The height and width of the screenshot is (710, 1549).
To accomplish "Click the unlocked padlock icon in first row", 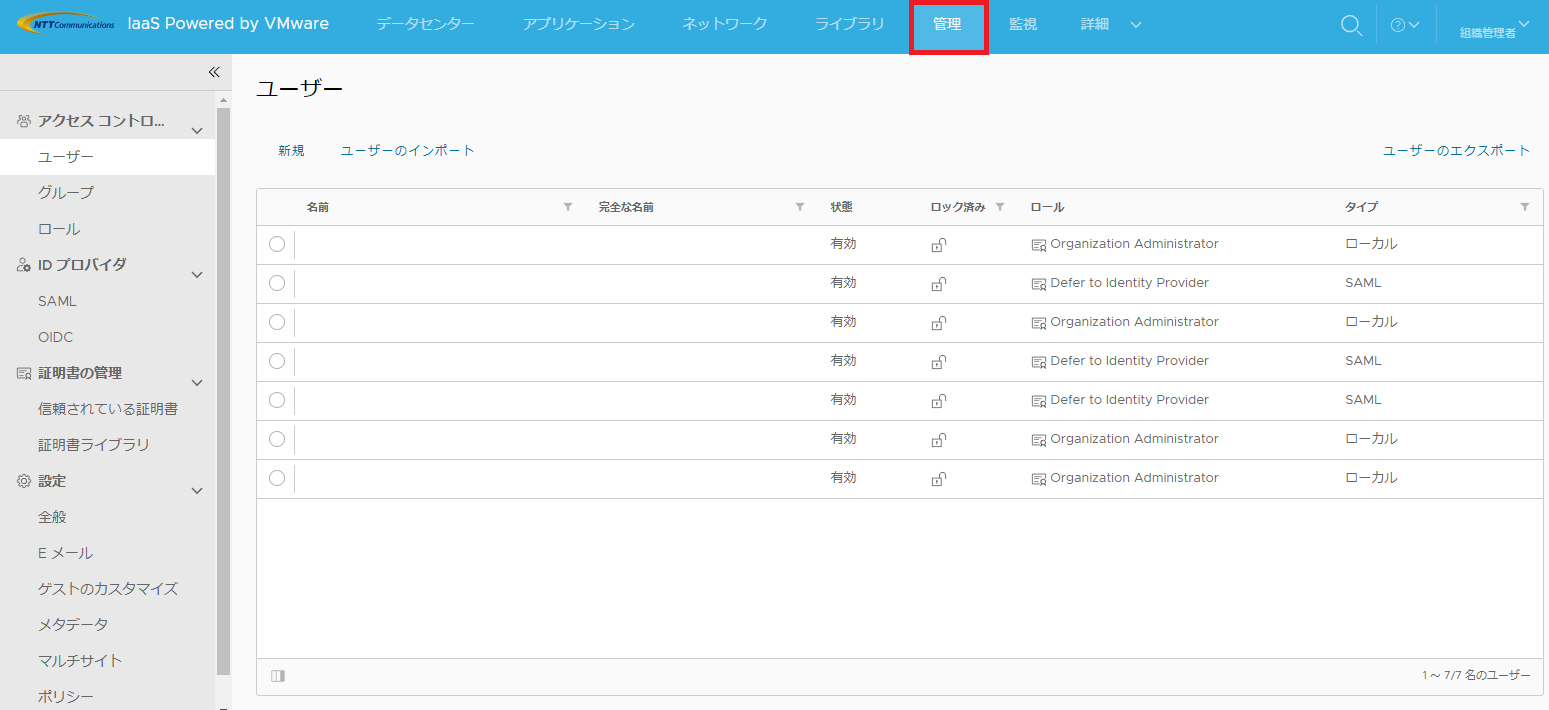I will (x=939, y=245).
